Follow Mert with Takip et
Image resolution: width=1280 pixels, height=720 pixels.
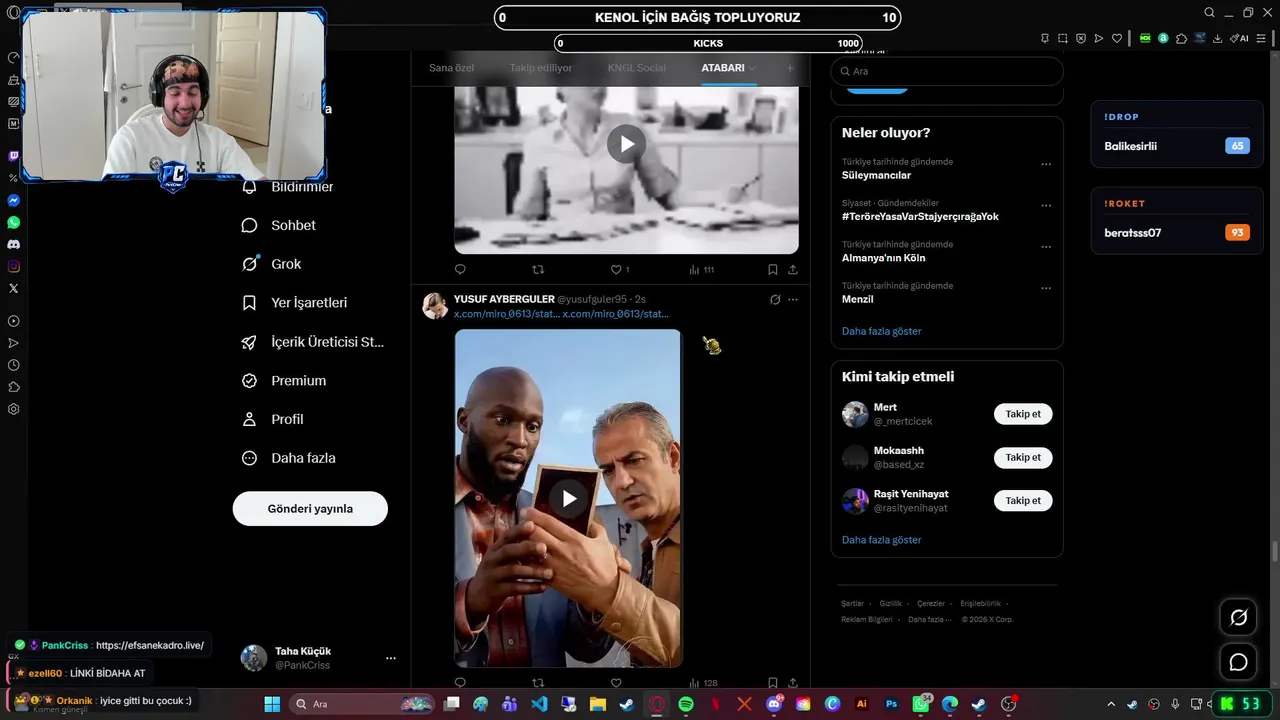(x=1023, y=414)
